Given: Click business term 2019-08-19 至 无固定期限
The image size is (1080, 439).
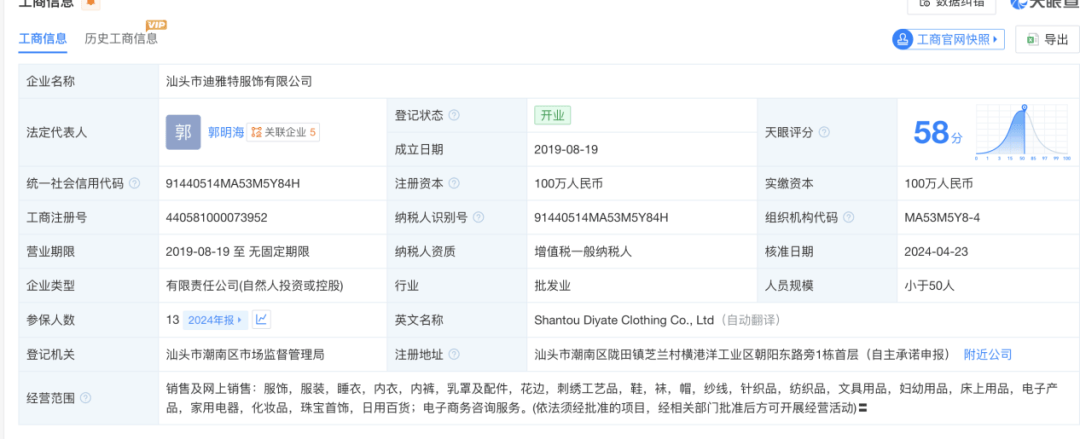Looking at the screenshot, I should tap(238, 252).
